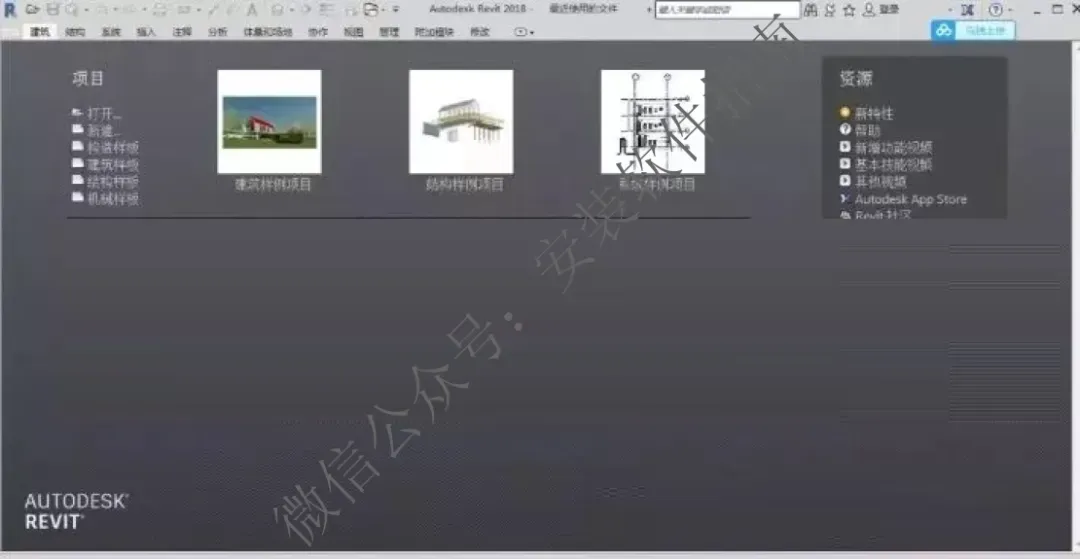Open the Help question mark icon
Image resolution: width=1080 pixels, height=559 pixels.
996,10
